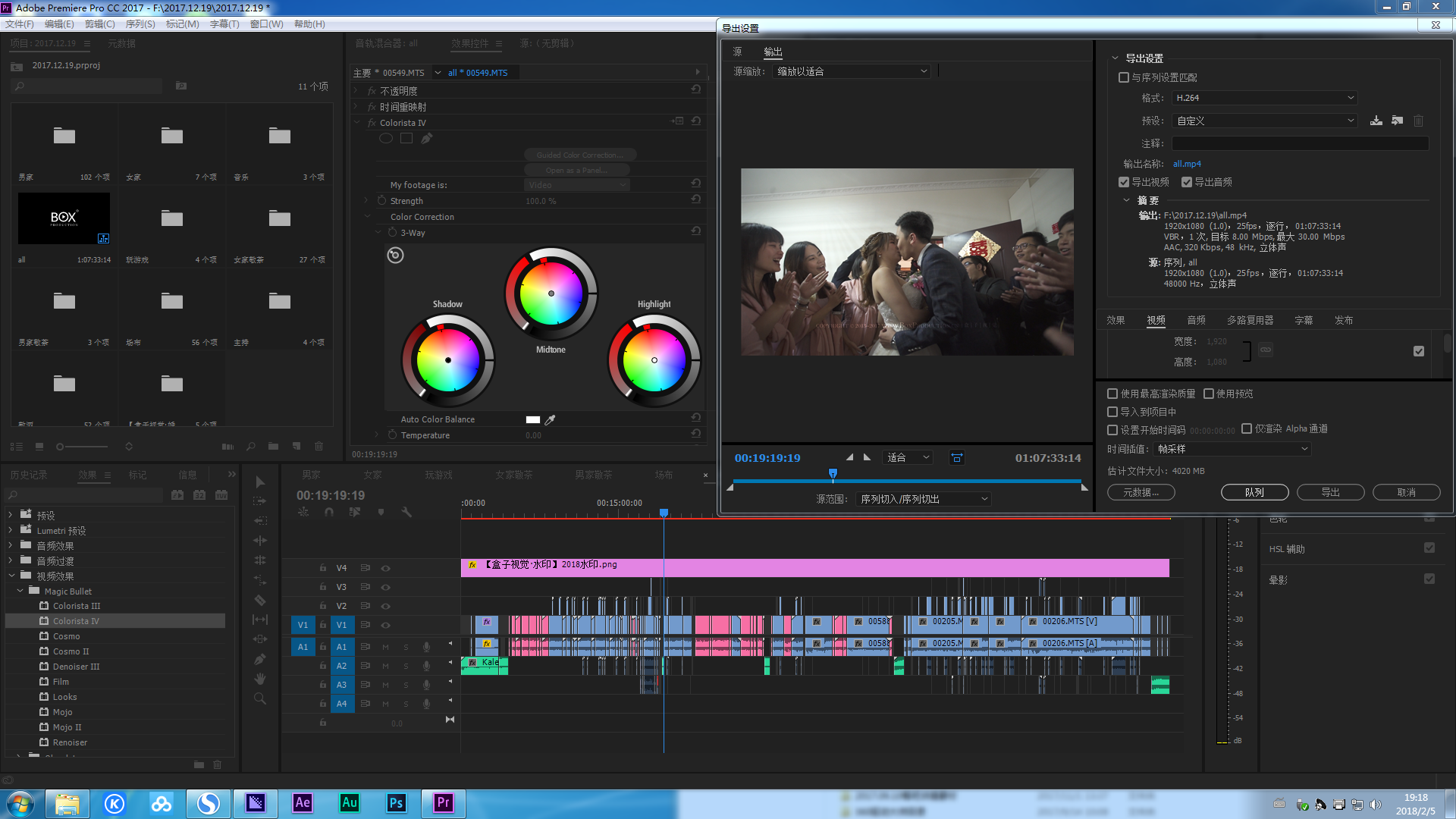This screenshot has height=819, width=1456.
Task: Hide track V4 with its eye toggle
Action: tap(385, 568)
